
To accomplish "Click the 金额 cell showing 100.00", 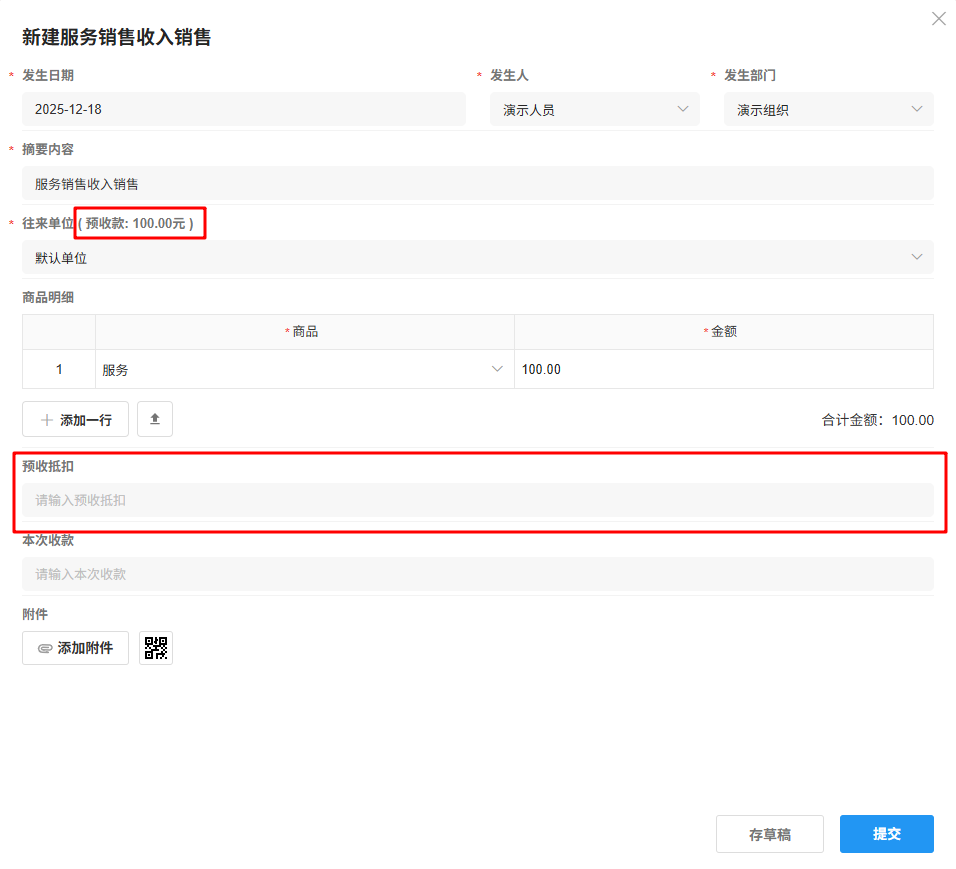I will tap(723, 369).
